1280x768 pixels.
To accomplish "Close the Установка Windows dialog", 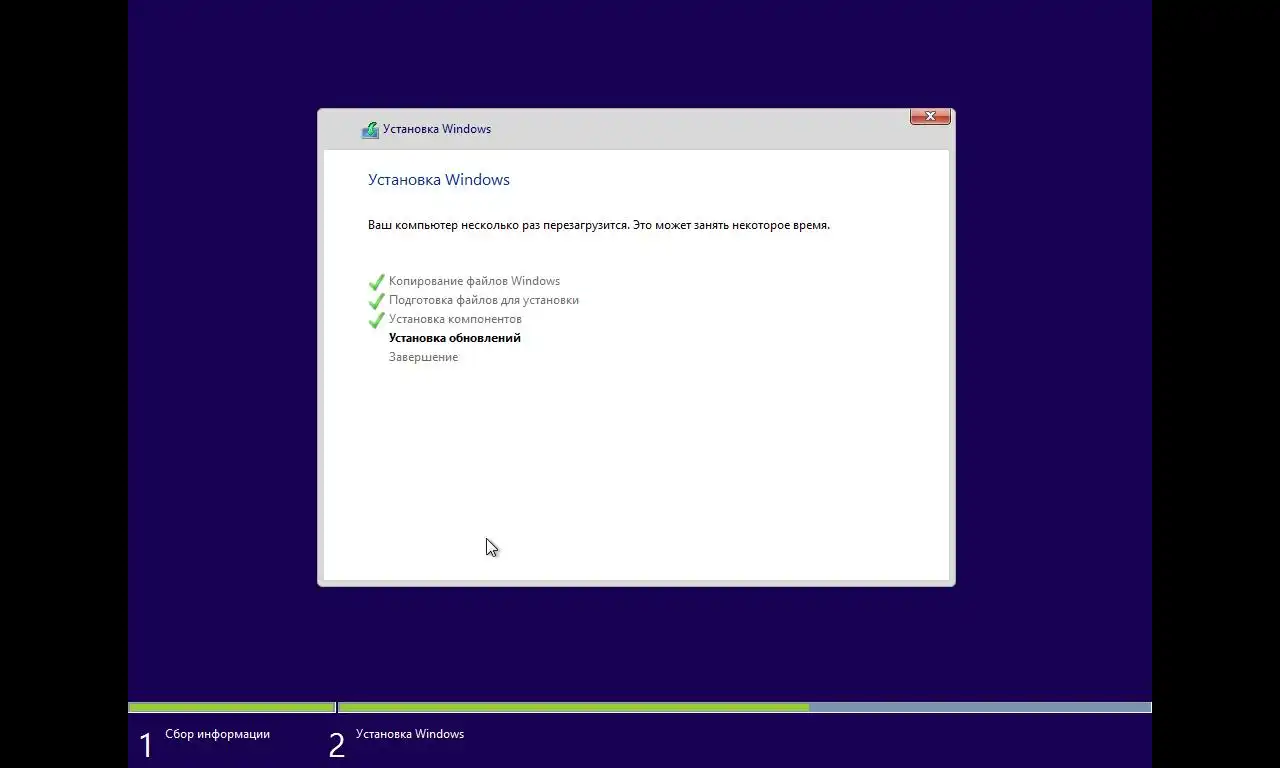I will 930,117.
